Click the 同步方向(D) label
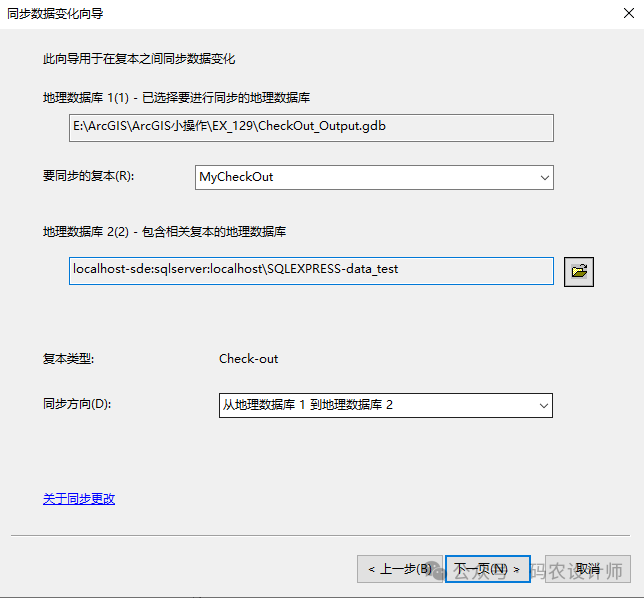 tap(77, 404)
